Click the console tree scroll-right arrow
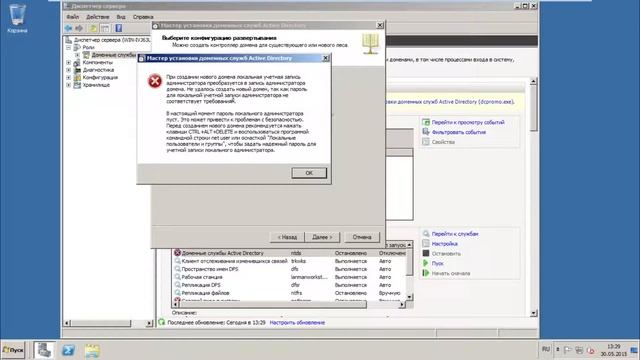The height and width of the screenshot is (360, 640). point(149,323)
